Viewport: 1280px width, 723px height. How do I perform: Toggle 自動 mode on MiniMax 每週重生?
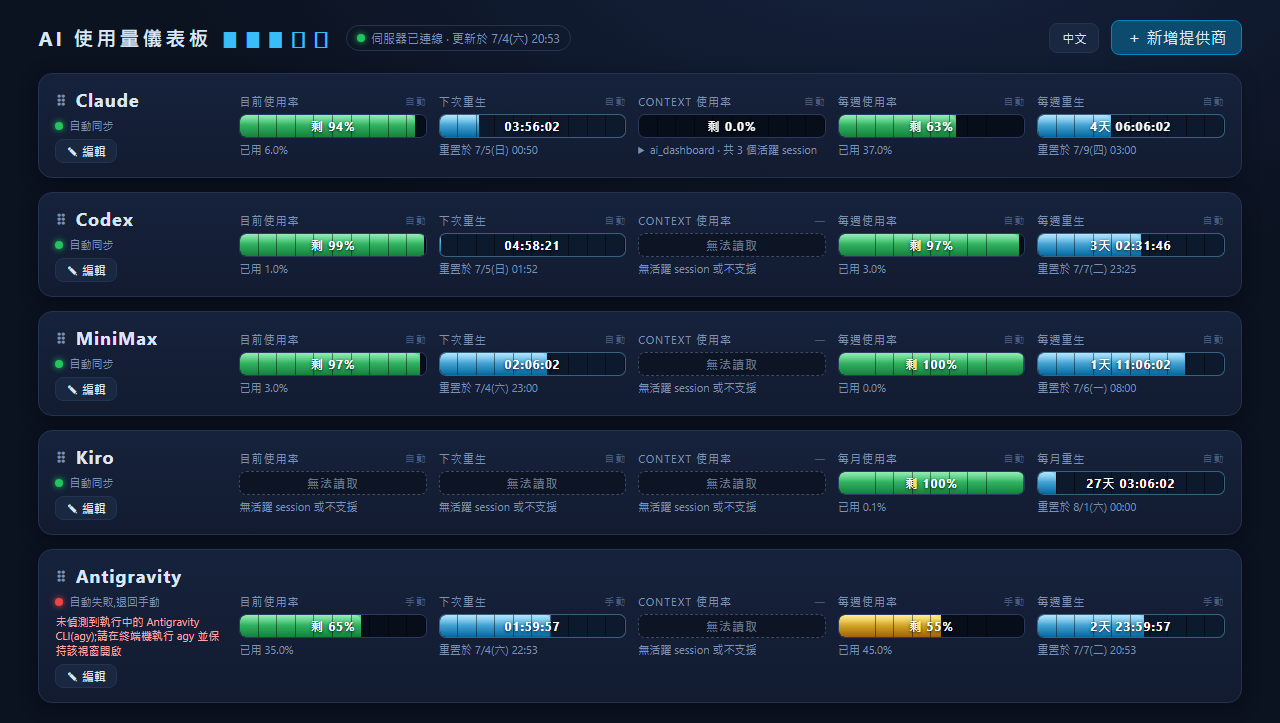coord(1213,340)
